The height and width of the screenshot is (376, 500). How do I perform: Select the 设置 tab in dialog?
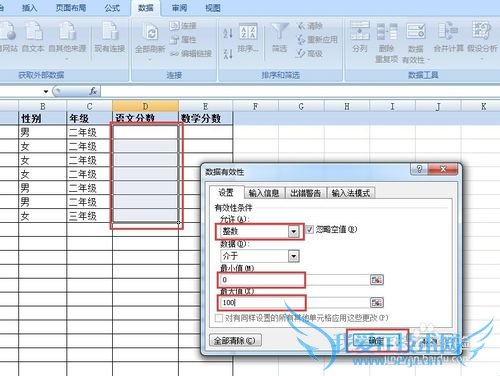point(226,193)
